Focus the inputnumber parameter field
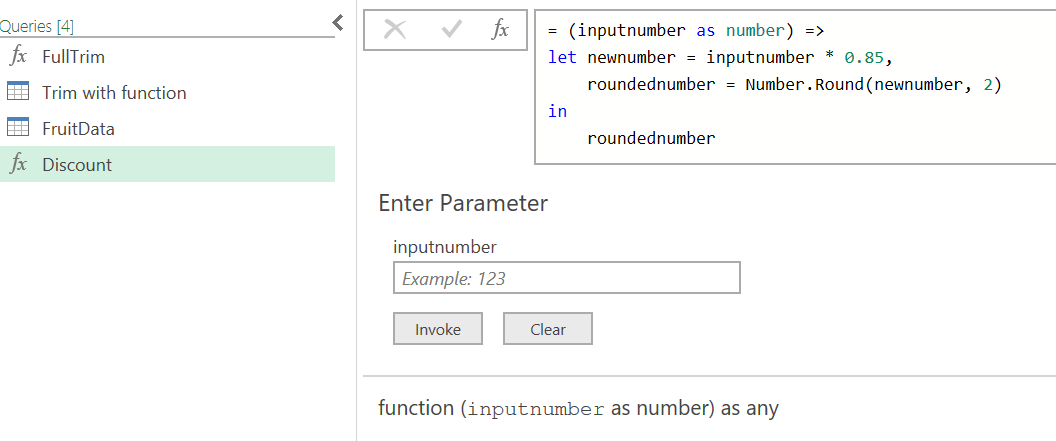The image size is (1056, 441). point(566,278)
